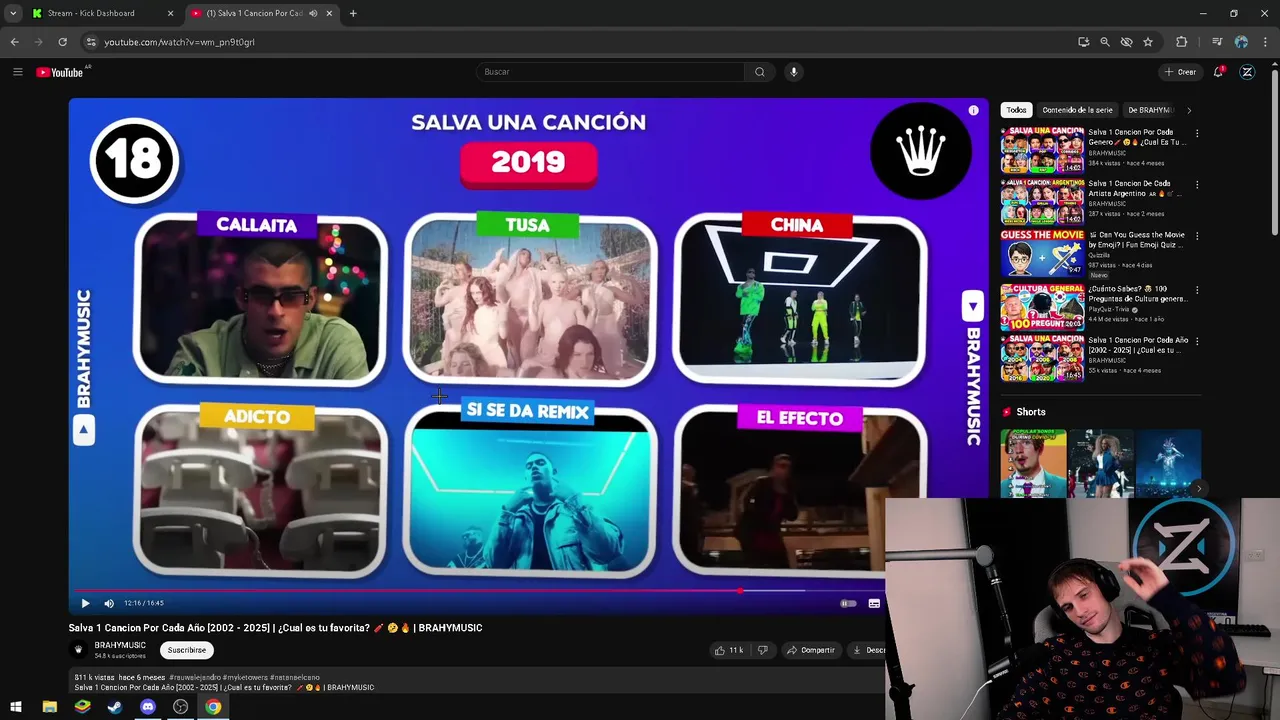Dislike the video with thumbs down

pos(763,650)
